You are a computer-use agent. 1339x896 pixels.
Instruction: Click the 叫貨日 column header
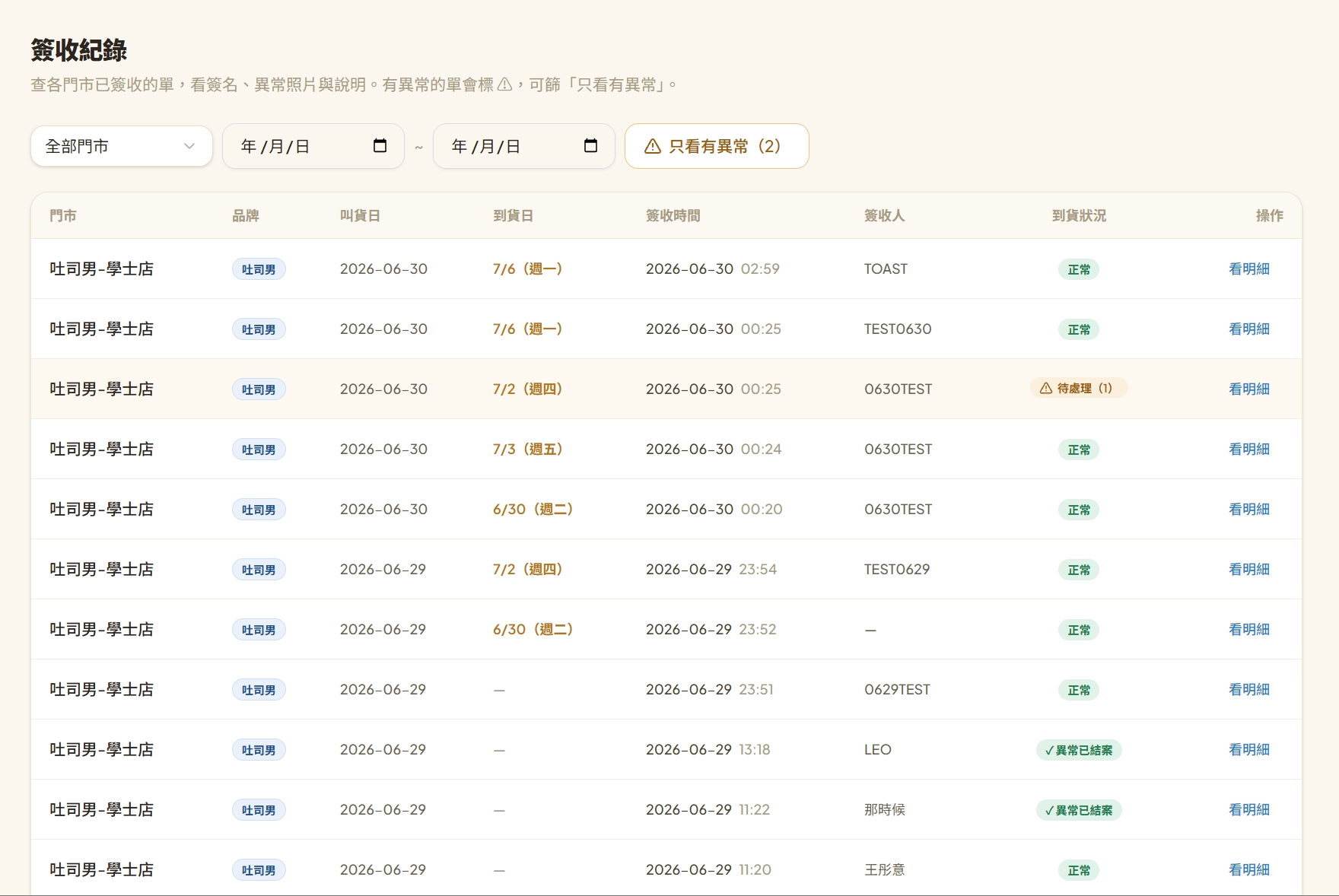(x=360, y=215)
